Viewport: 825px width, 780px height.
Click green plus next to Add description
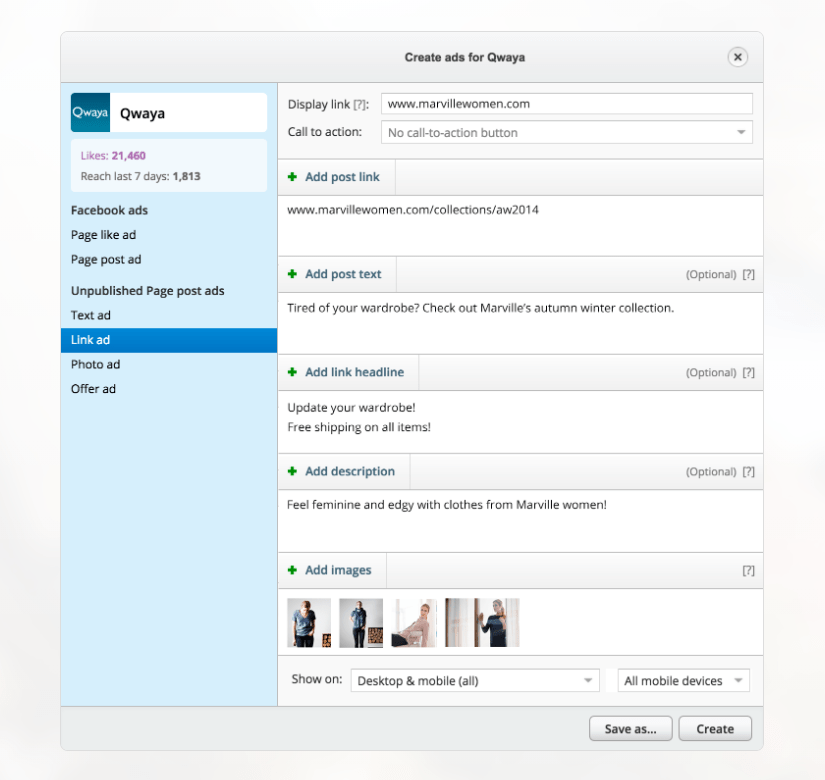point(293,471)
